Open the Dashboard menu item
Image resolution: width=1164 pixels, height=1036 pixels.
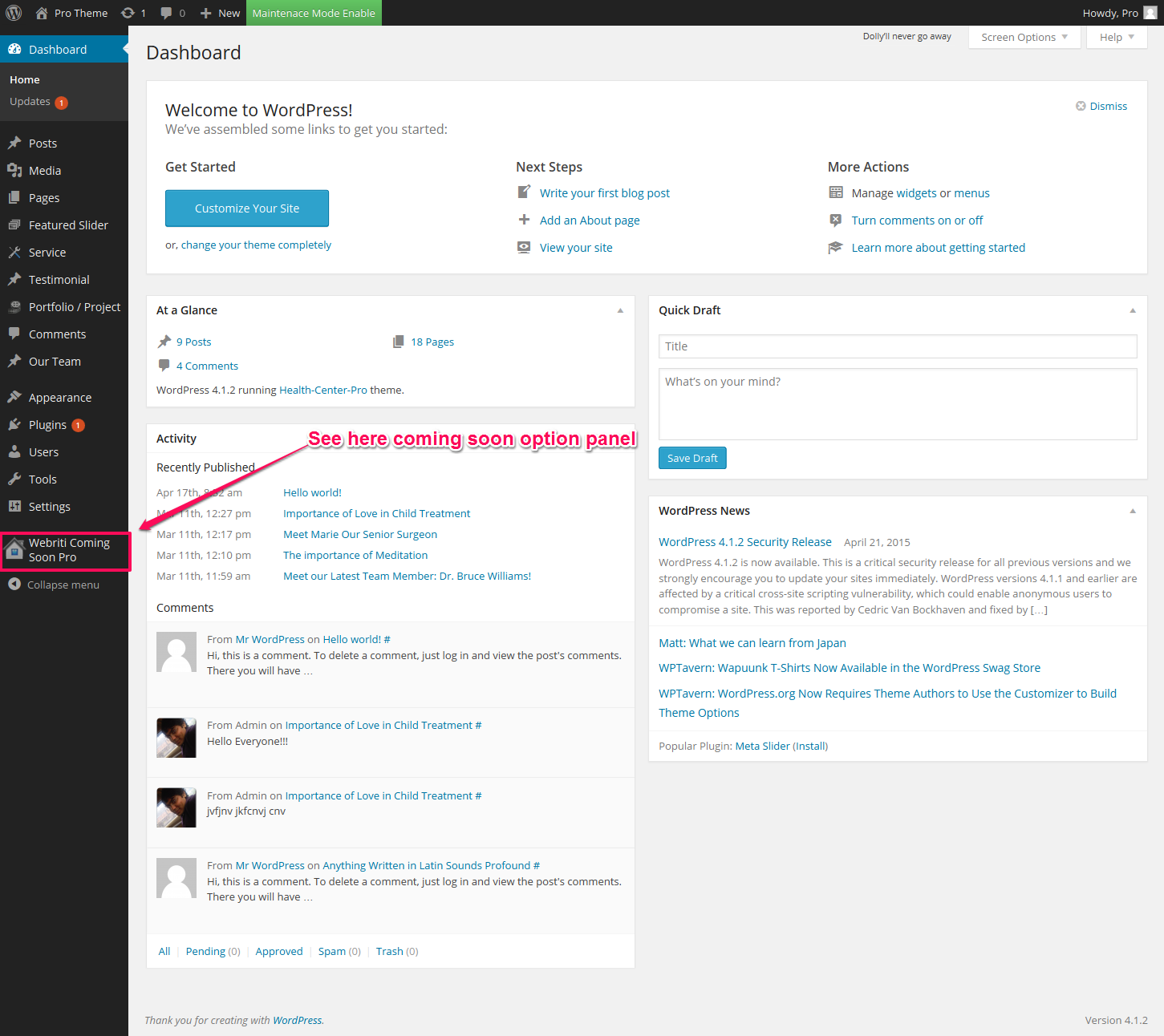click(64, 49)
